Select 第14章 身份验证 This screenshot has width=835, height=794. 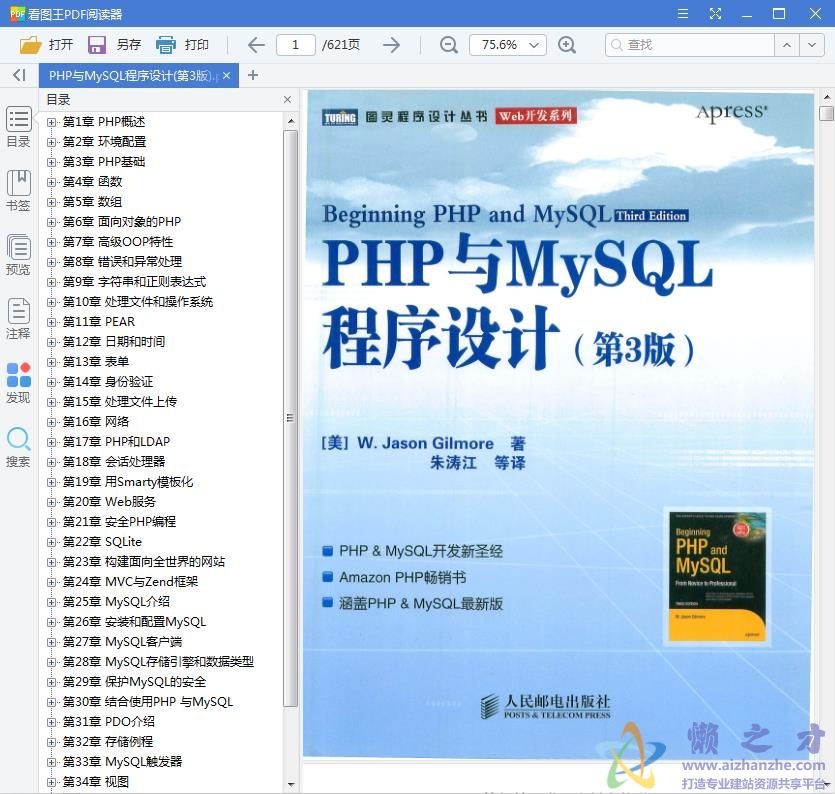point(108,381)
